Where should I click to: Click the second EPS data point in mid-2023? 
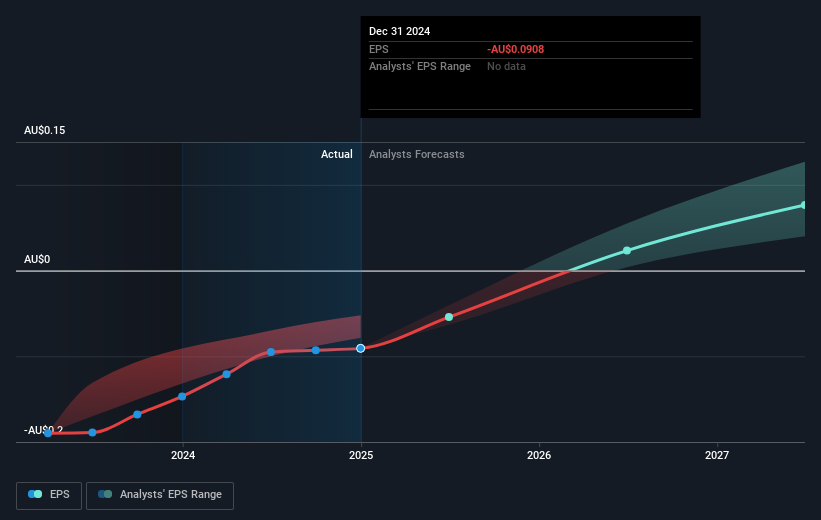click(x=93, y=433)
